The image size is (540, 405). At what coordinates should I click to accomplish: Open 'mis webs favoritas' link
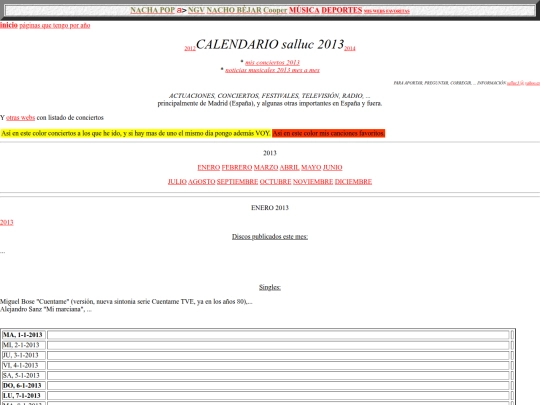[x=386, y=11]
